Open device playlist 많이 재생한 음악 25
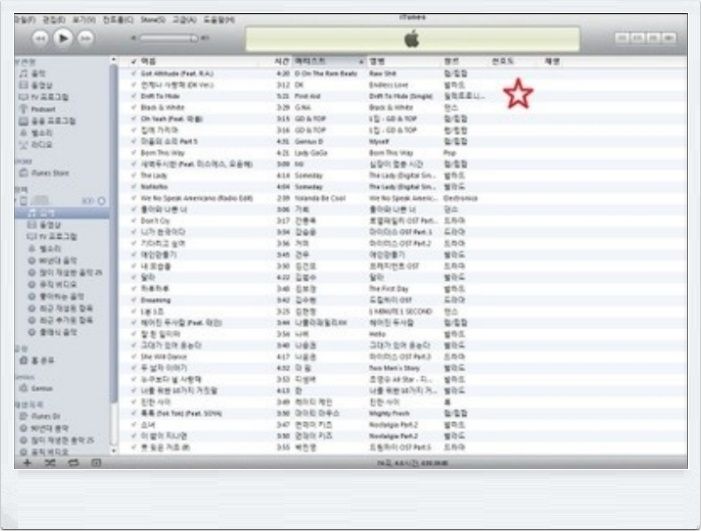This screenshot has width=701, height=531. pos(65,273)
